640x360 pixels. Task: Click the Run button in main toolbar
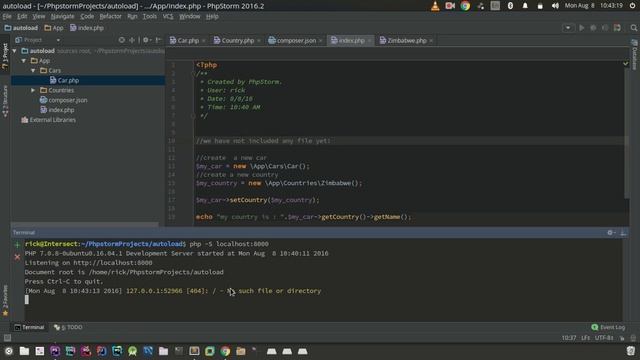click(x=582, y=28)
